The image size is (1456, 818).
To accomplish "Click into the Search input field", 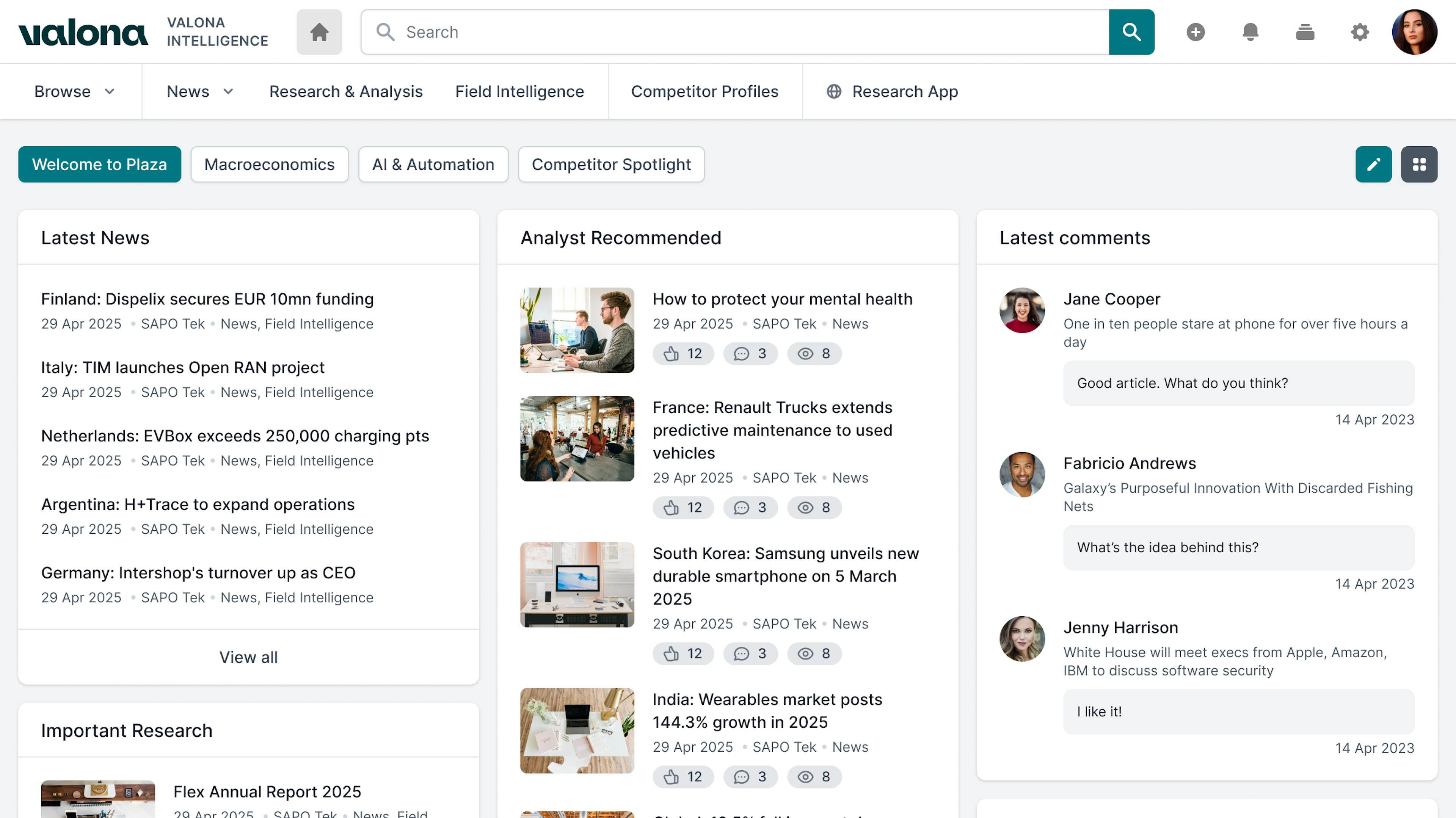I will click(735, 32).
